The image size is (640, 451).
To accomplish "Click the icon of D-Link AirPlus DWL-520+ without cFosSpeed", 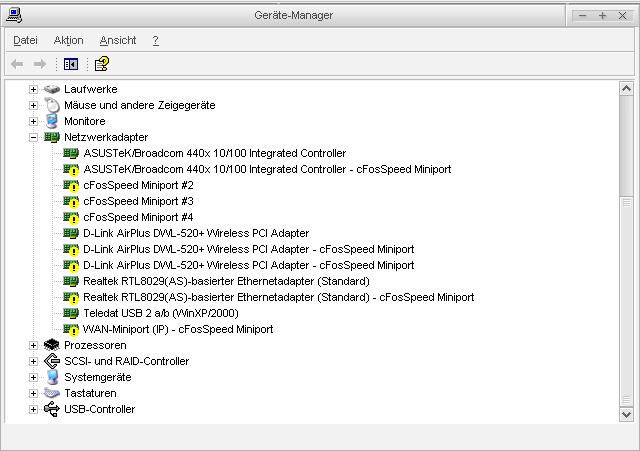I will (x=71, y=233).
